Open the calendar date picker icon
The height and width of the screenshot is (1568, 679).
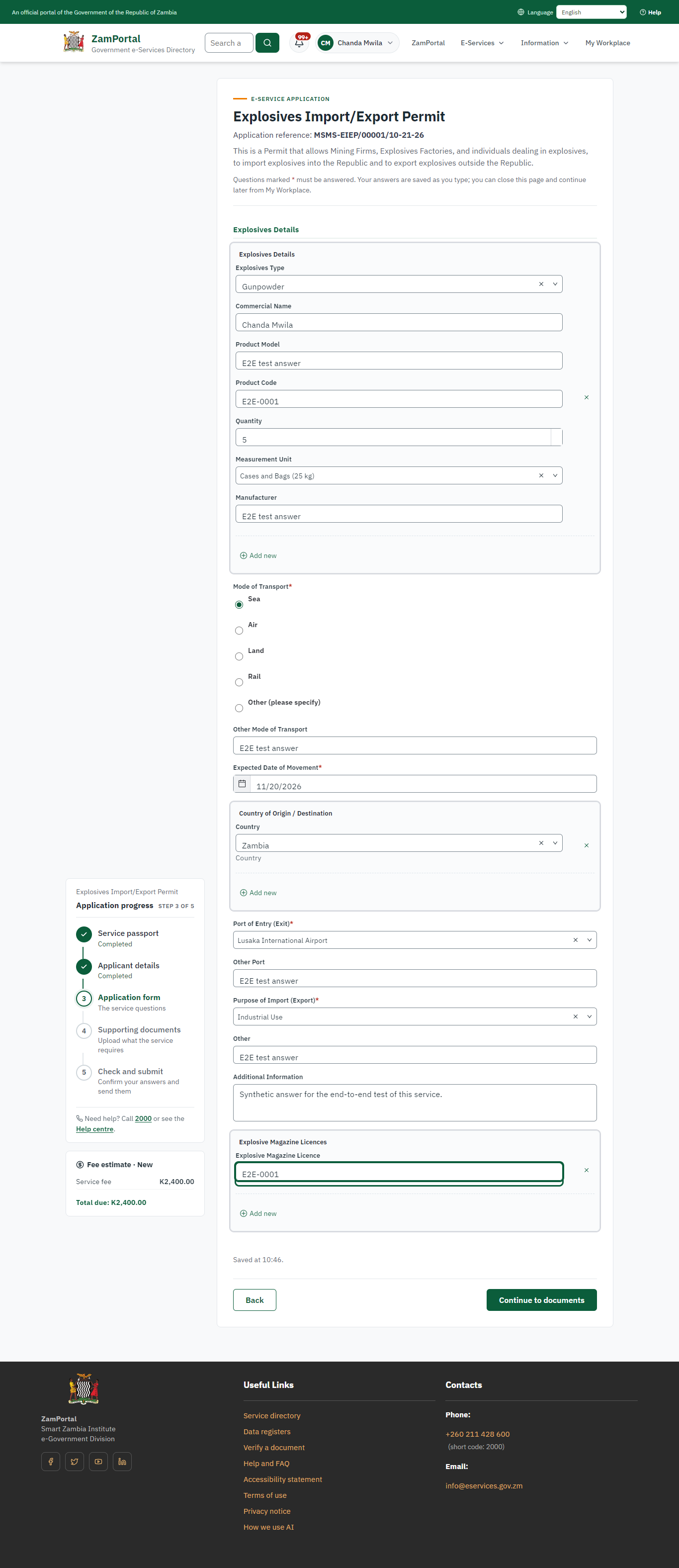click(x=242, y=784)
